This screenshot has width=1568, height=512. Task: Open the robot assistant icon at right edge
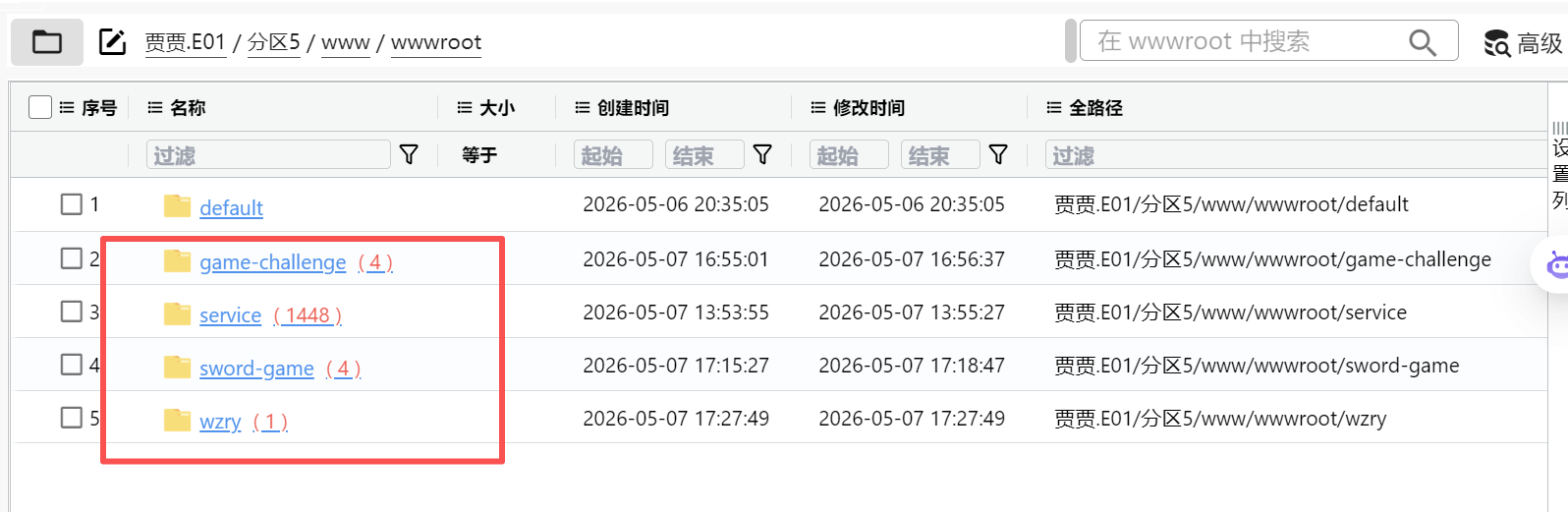1556,264
